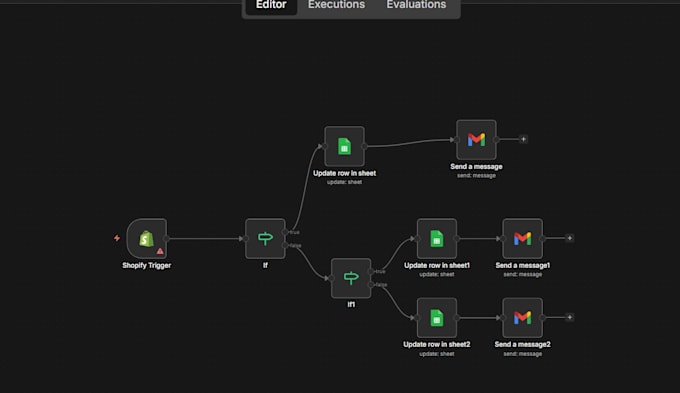The width and height of the screenshot is (680, 393).
Task: Switch to the Editor tab
Action: click(271, 5)
